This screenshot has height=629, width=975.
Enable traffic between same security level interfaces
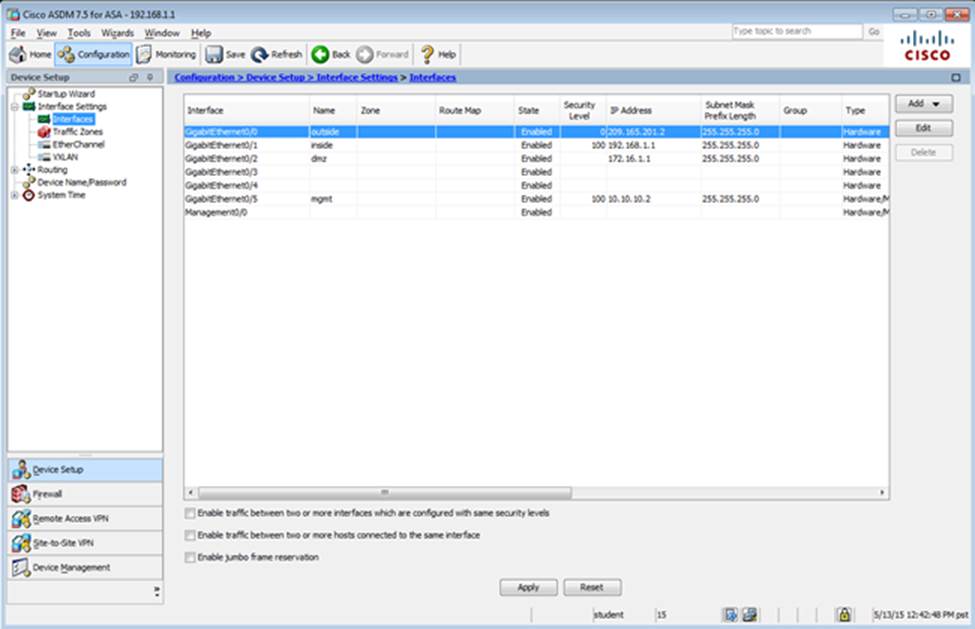[190, 513]
